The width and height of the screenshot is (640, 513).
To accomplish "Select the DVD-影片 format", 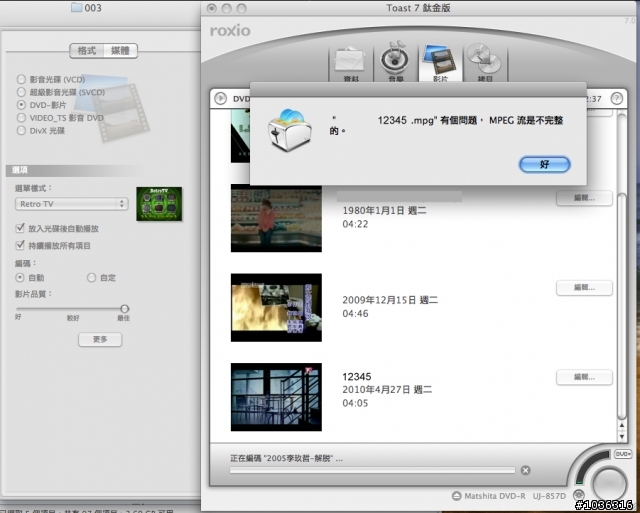I will coord(21,105).
